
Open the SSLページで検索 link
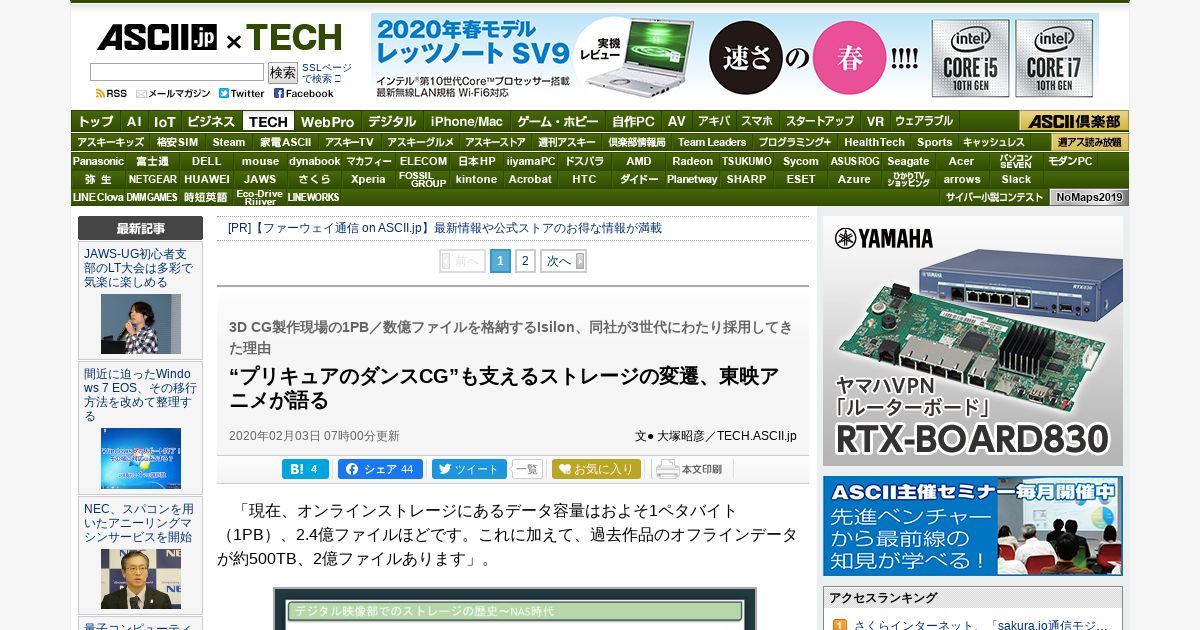pos(325,73)
